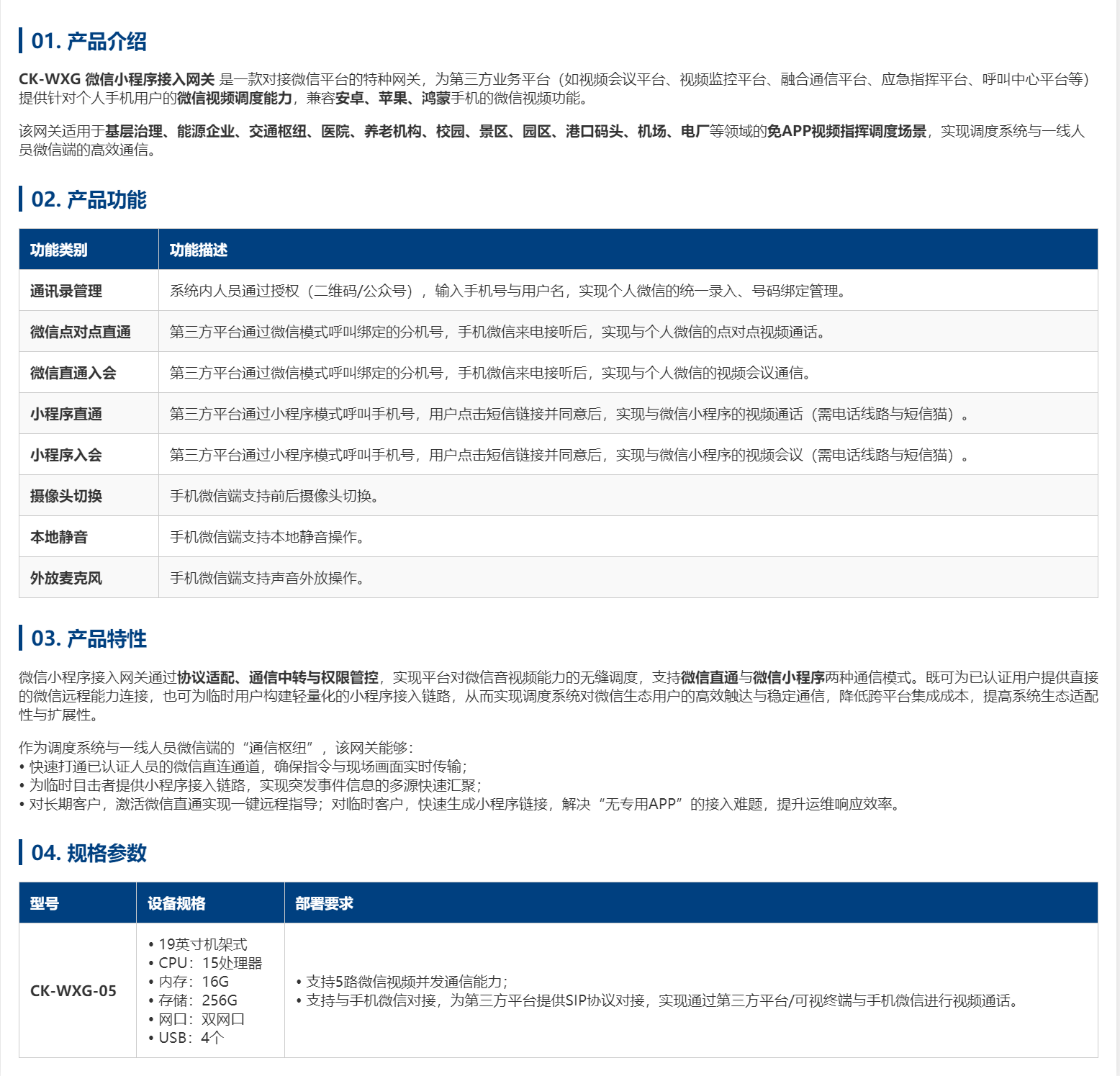The width and height of the screenshot is (1120, 1076).
Task: Click the "CK-WXG-05" model cell
Action: pyautogui.click(x=73, y=990)
